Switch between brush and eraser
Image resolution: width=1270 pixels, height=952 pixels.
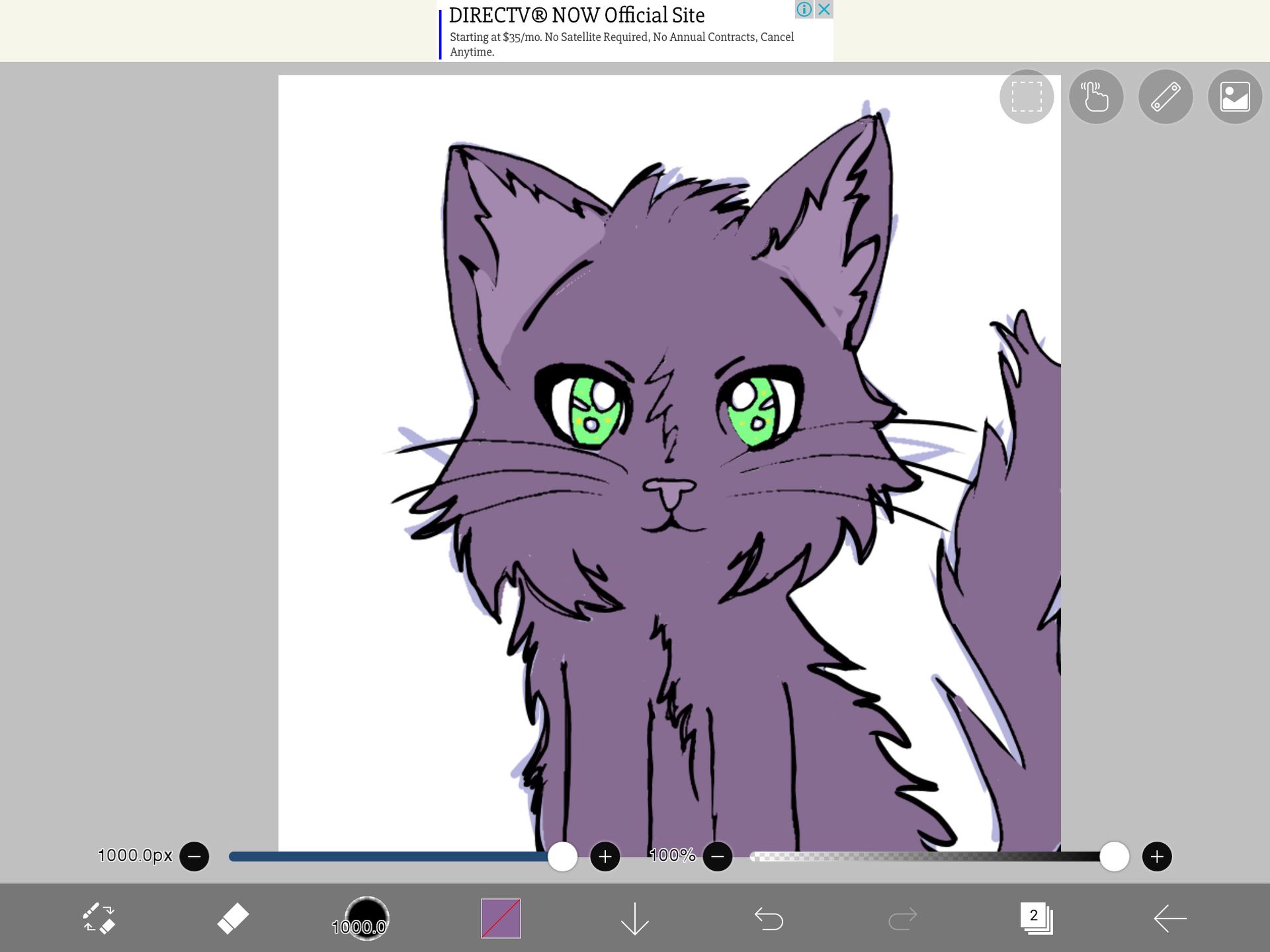pos(99,918)
